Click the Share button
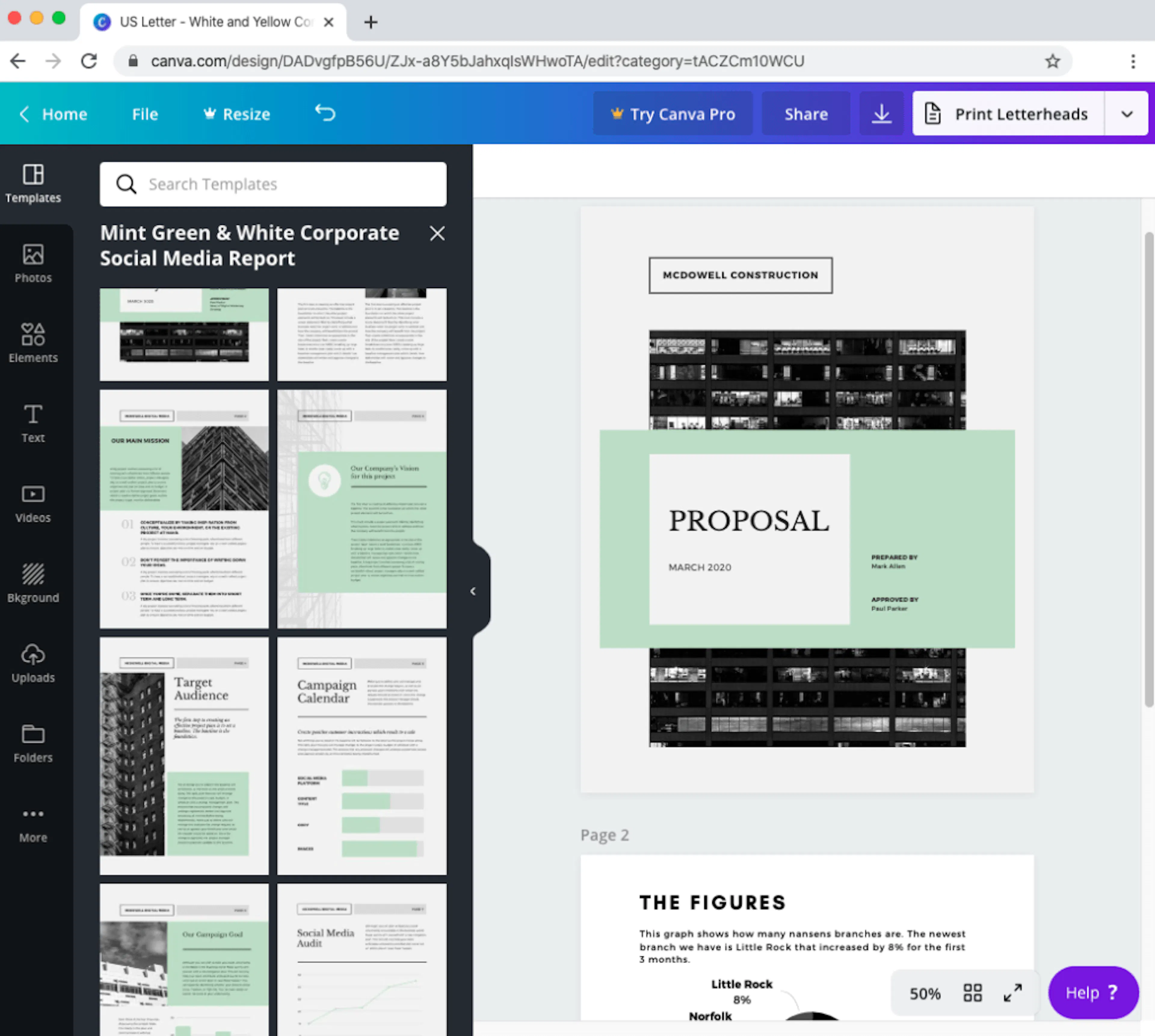Image resolution: width=1155 pixels, height=1036 pixels. click(x=806, y=114)
